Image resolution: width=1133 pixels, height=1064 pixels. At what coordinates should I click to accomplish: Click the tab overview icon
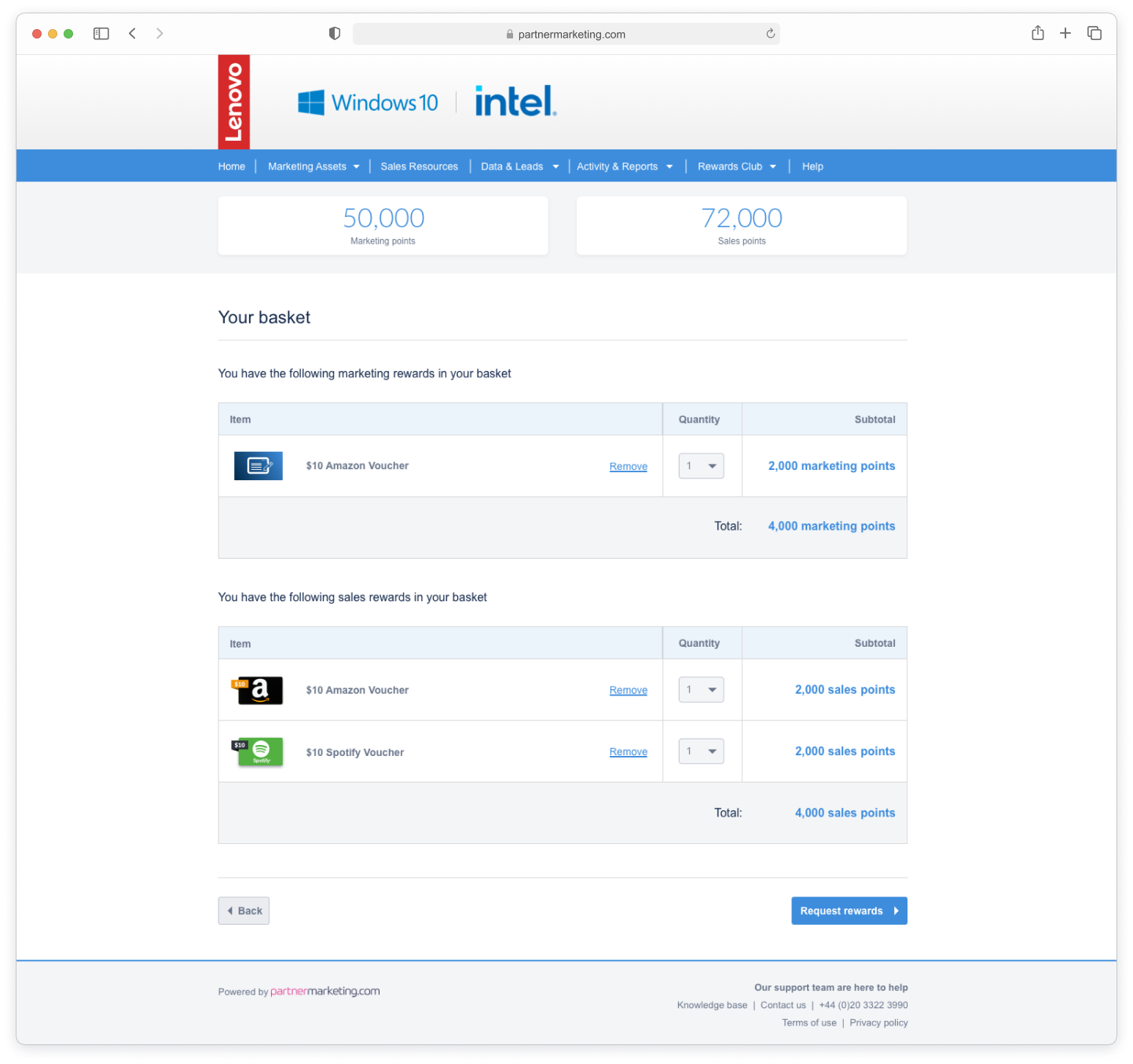pyautogui.click(x=1094, y=33)
